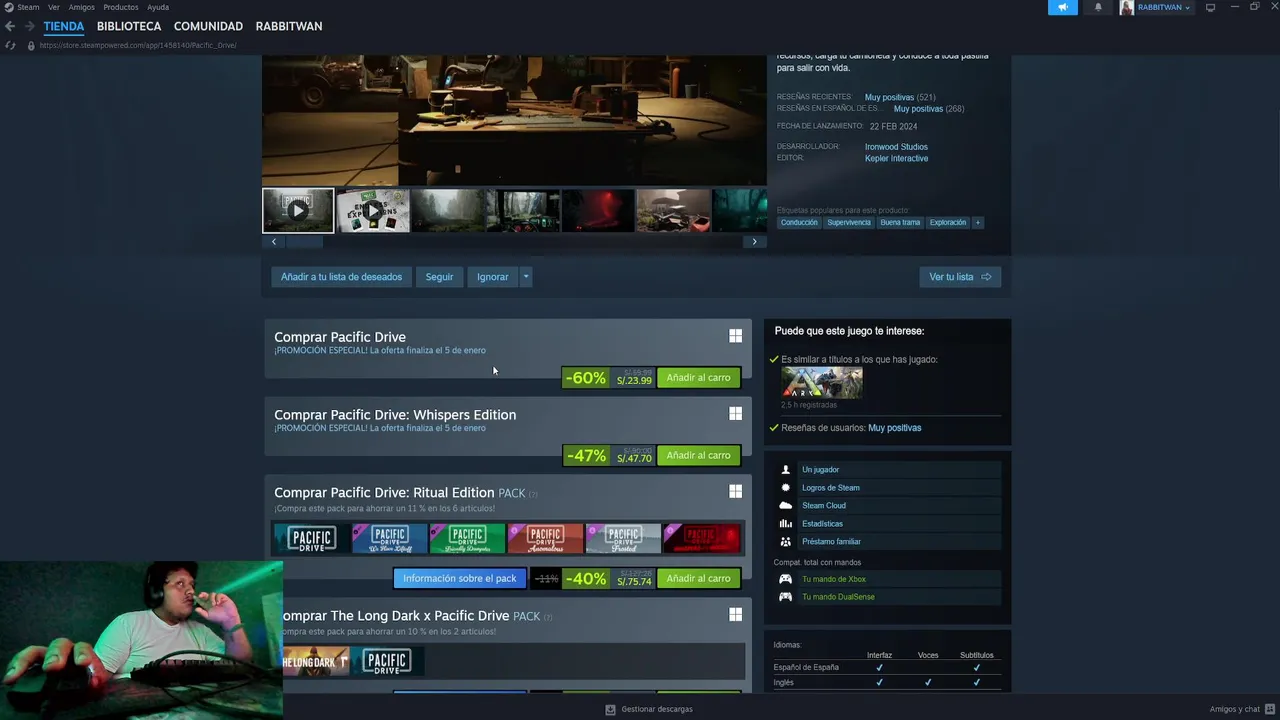Move media strip left with arrow
The width and height of the screenshot is (1280, 720).
click(274, 241)
